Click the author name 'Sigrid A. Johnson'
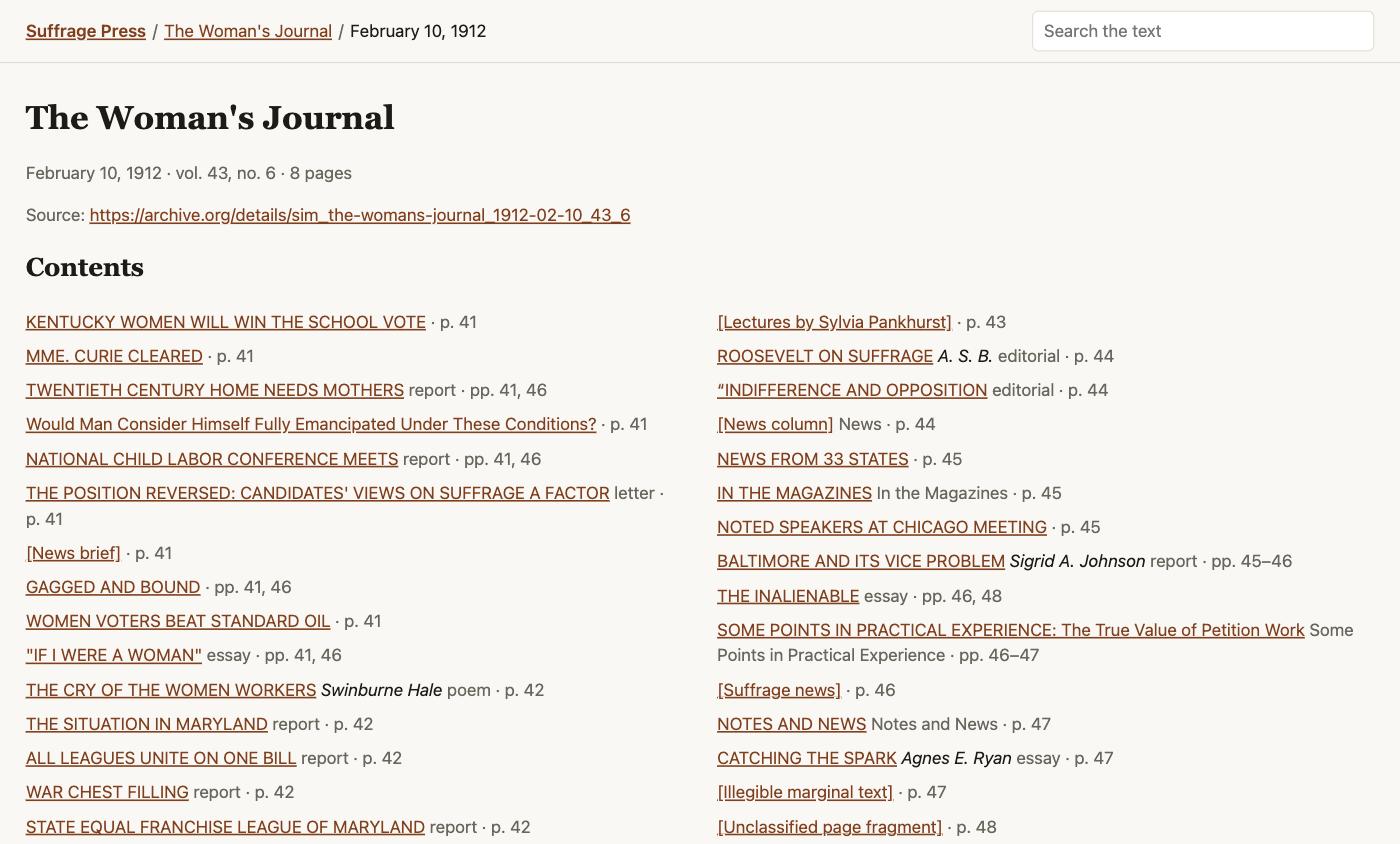The height and width of the screenshot is (844, 1400). [1077, 561]
